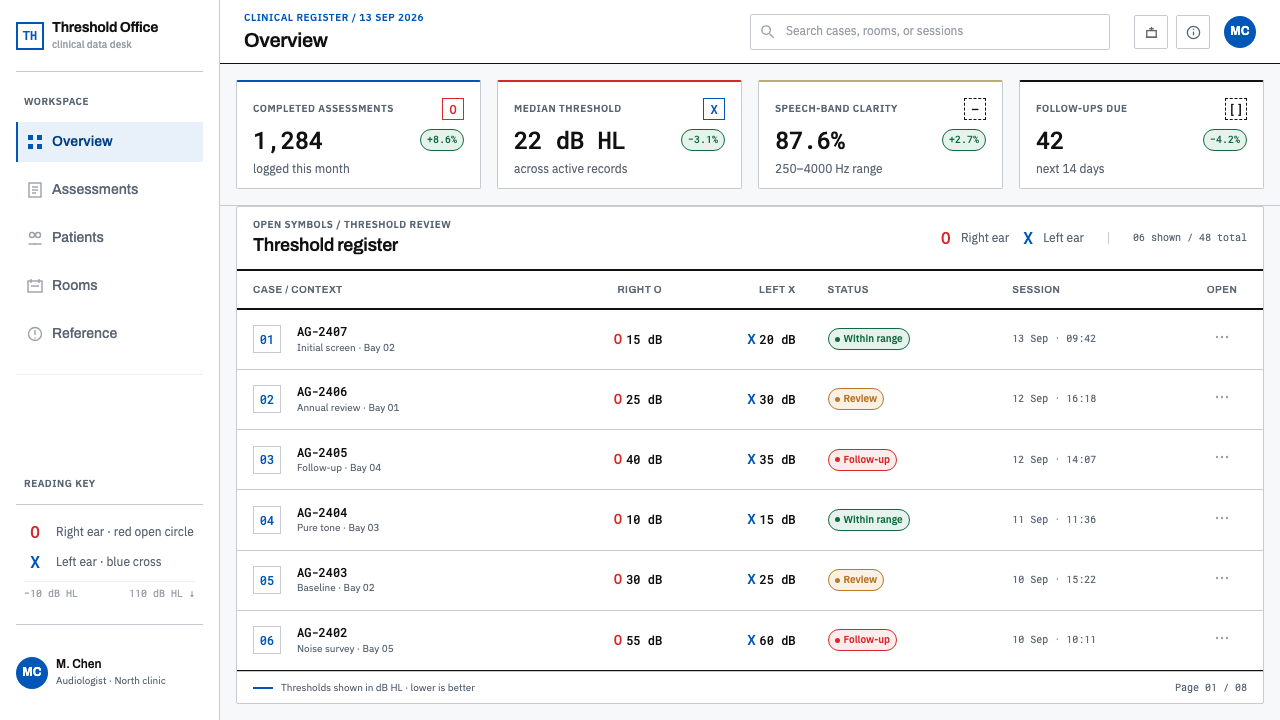The height and width of the screenshot is (720, 1280).
Task: Click the Within range status for AG-2407
Action: [869, 339]
